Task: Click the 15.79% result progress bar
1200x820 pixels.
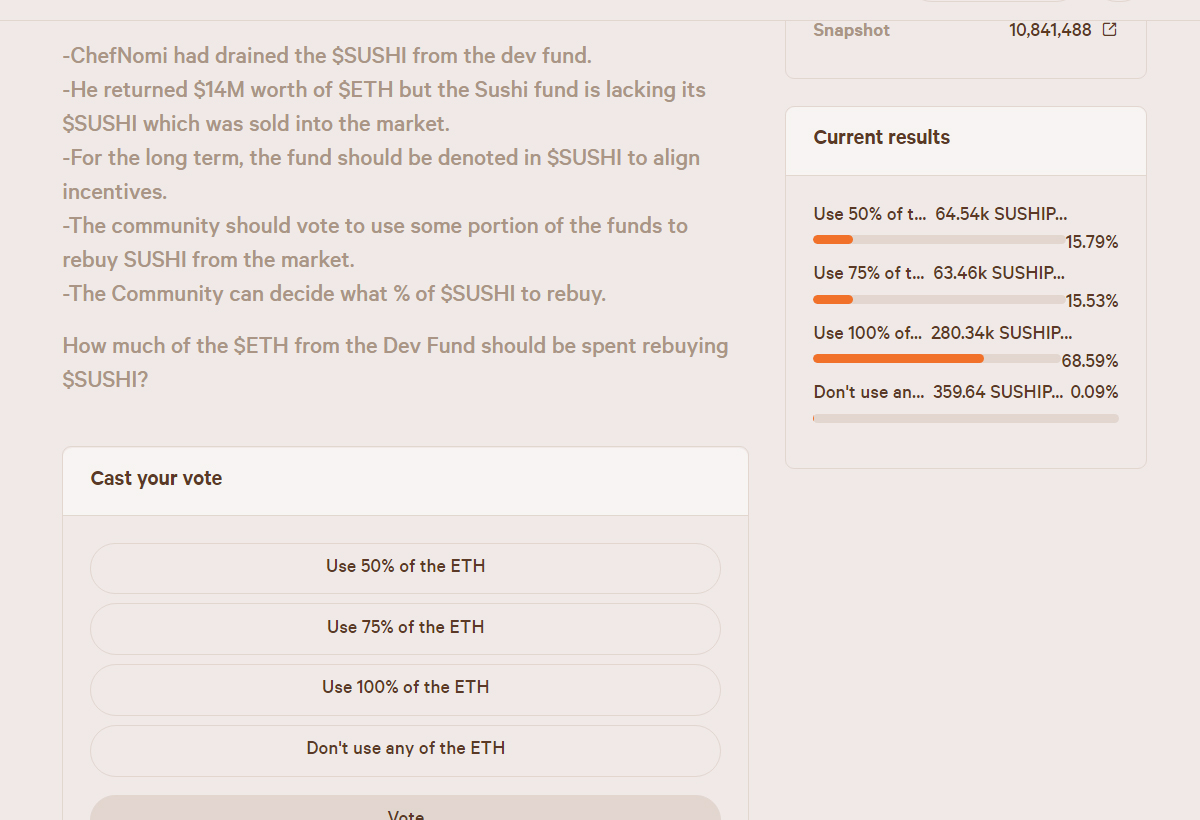Action: [x=940, y=240]
